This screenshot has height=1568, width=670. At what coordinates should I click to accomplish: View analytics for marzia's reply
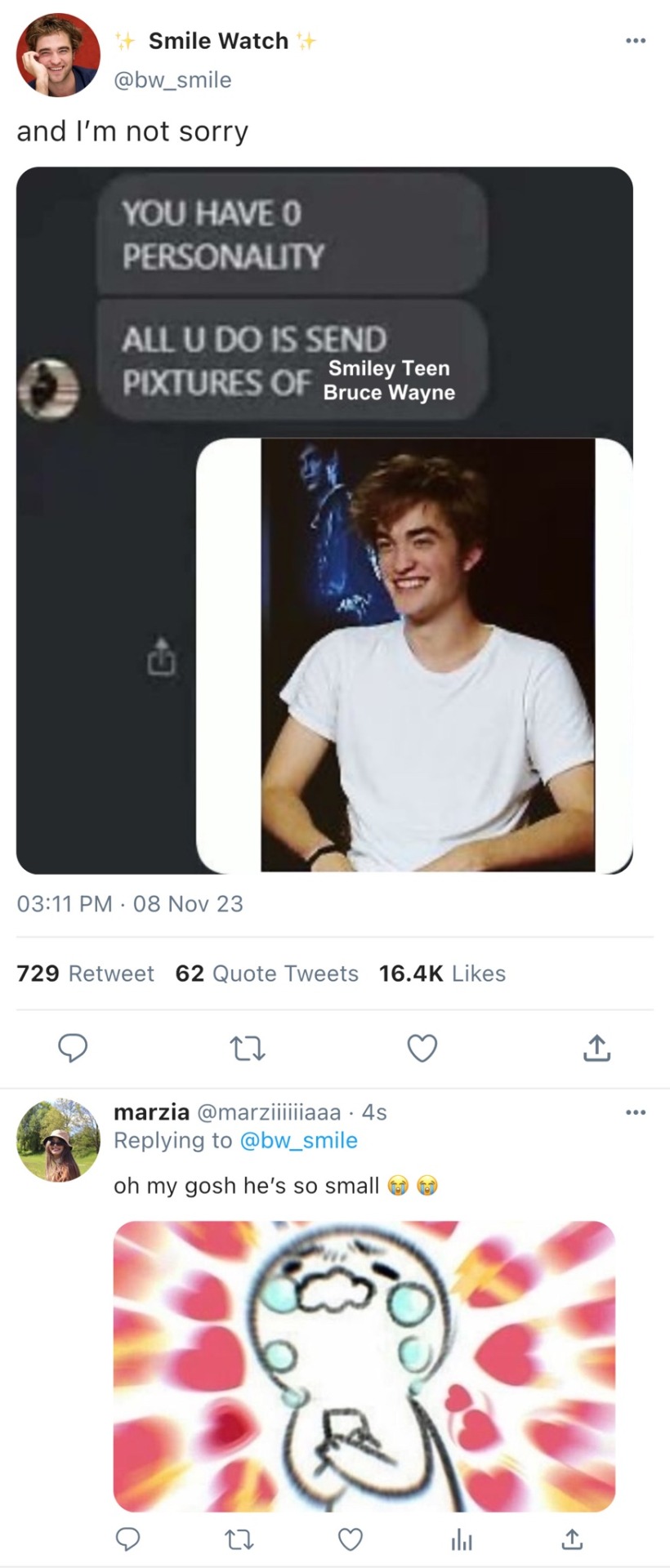pos(462,1539)
